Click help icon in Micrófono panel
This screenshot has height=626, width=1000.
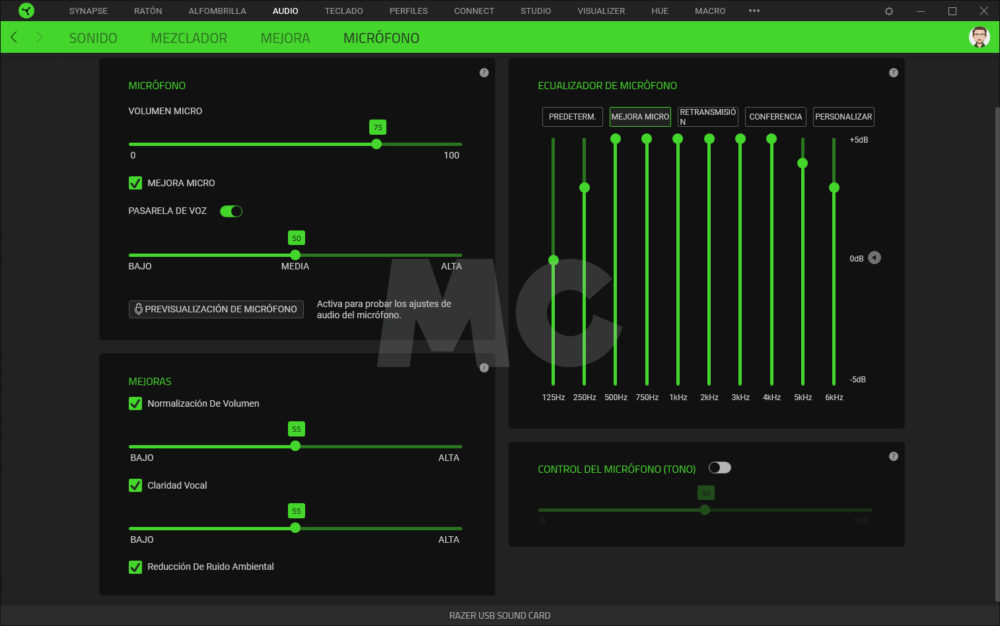pyautogui.click(x=484, y=73)
